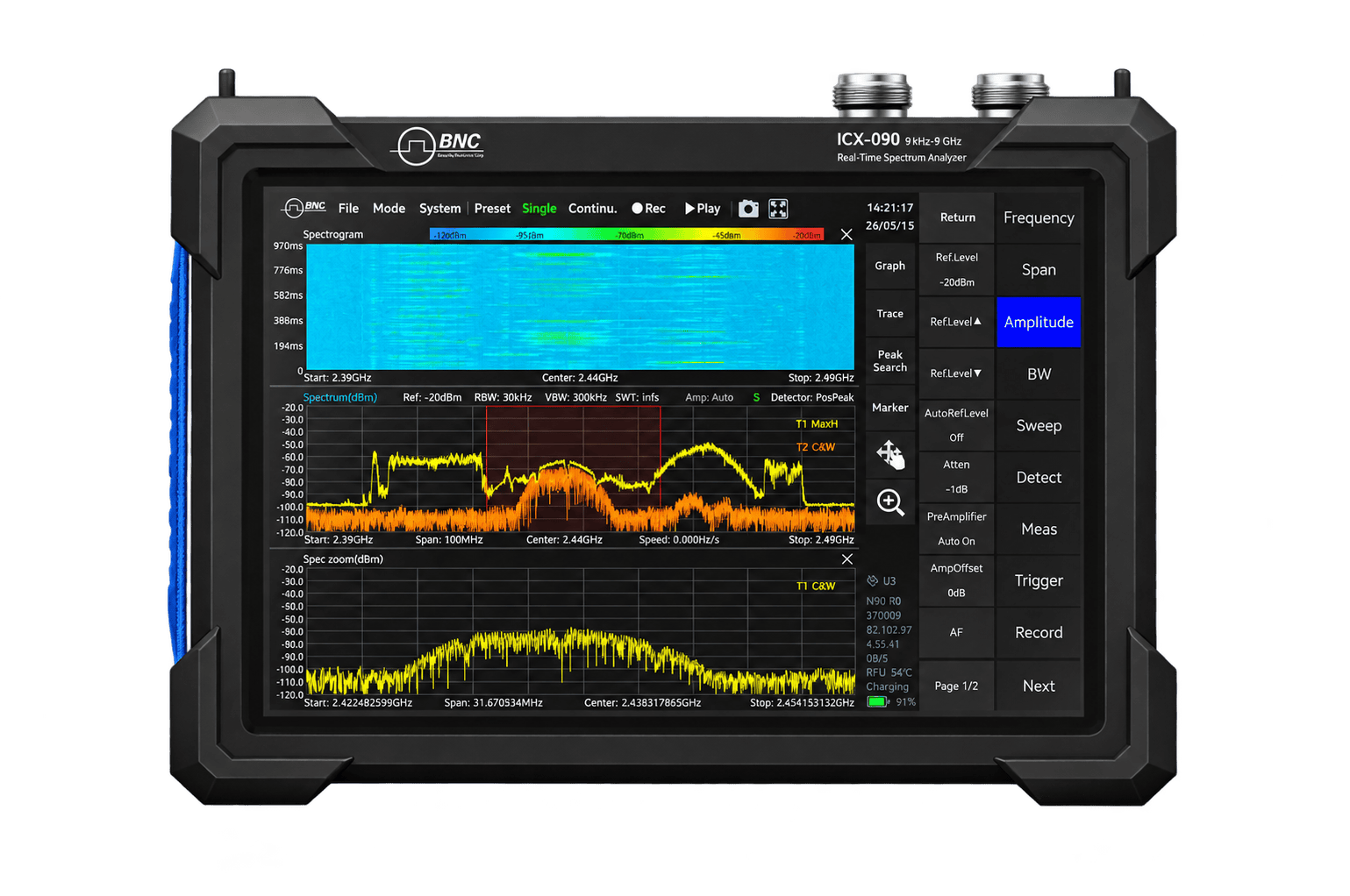Screen dimensions: 1350x896
Task: Open the Mode menu
Action: tap(389, 209)
